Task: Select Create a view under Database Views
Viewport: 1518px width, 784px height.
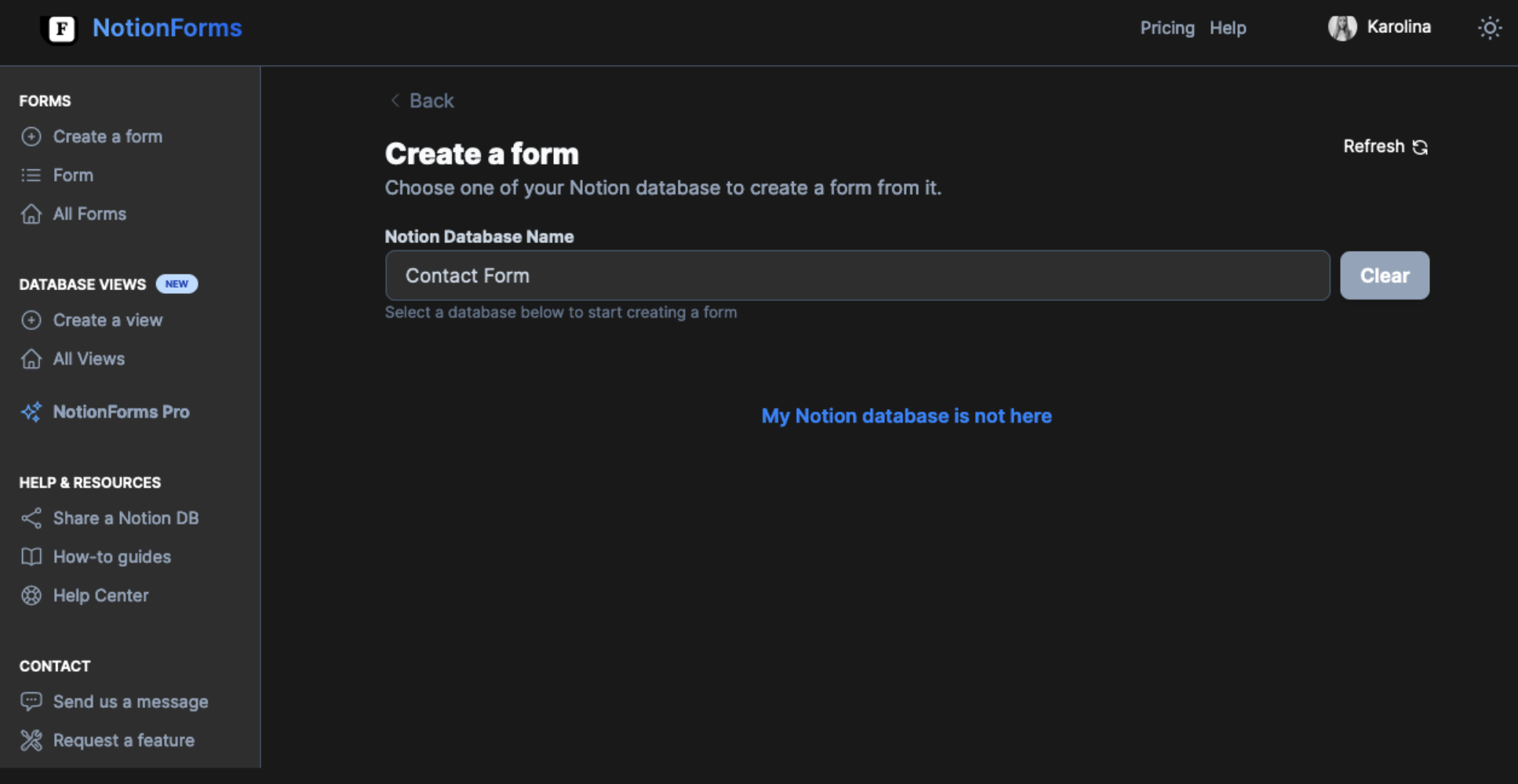Action: [107, 320]
